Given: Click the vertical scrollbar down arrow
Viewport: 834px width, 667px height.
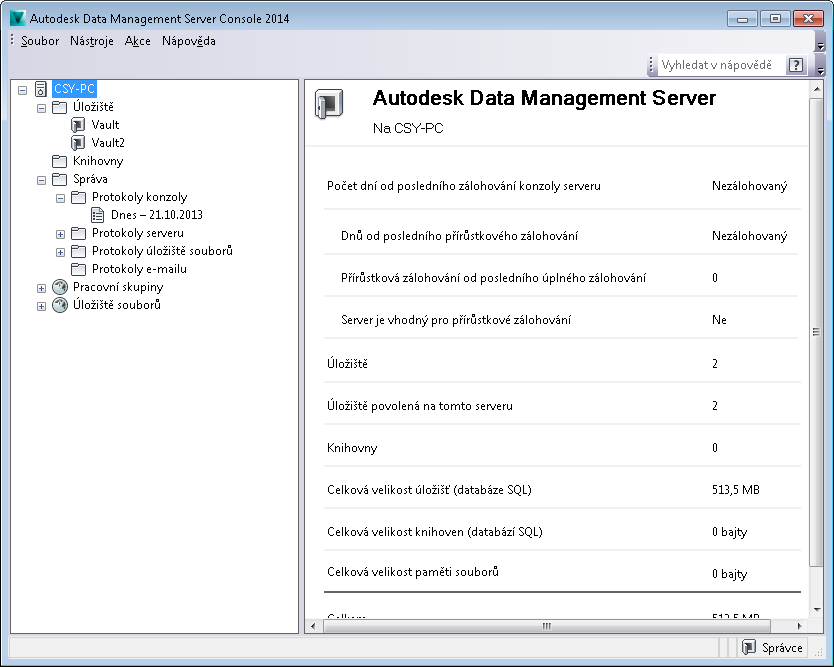Looking at the screenshot, I should coord(815,608).
